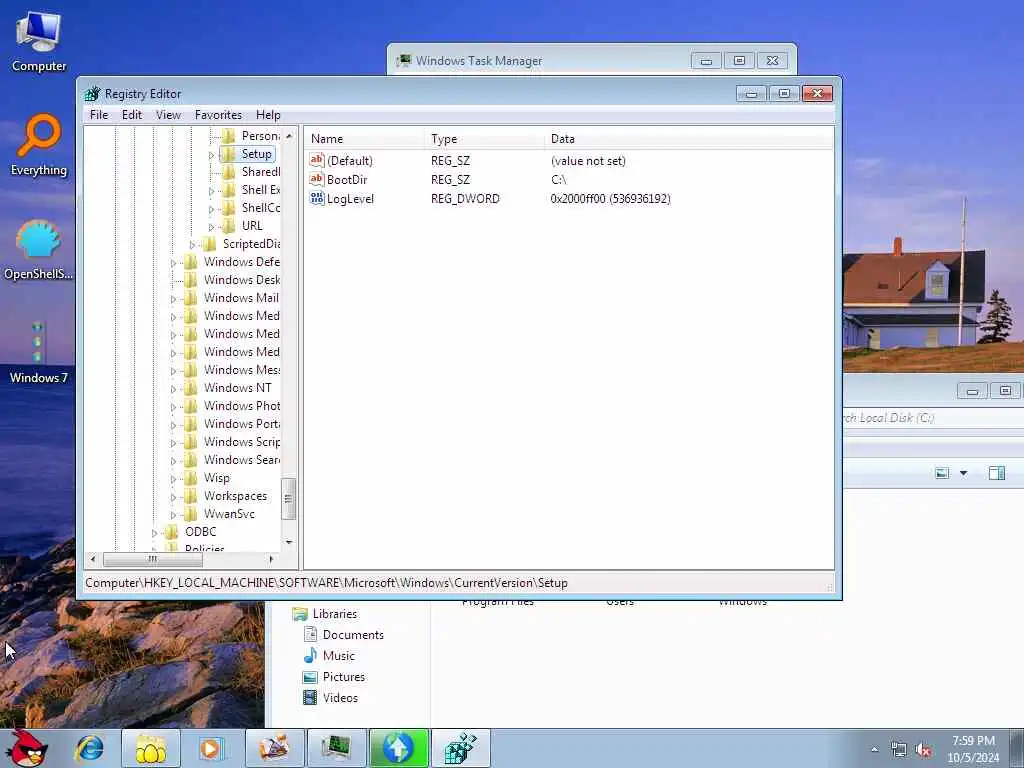
Task: Sort values by Data column header
Action: [688, 138]
